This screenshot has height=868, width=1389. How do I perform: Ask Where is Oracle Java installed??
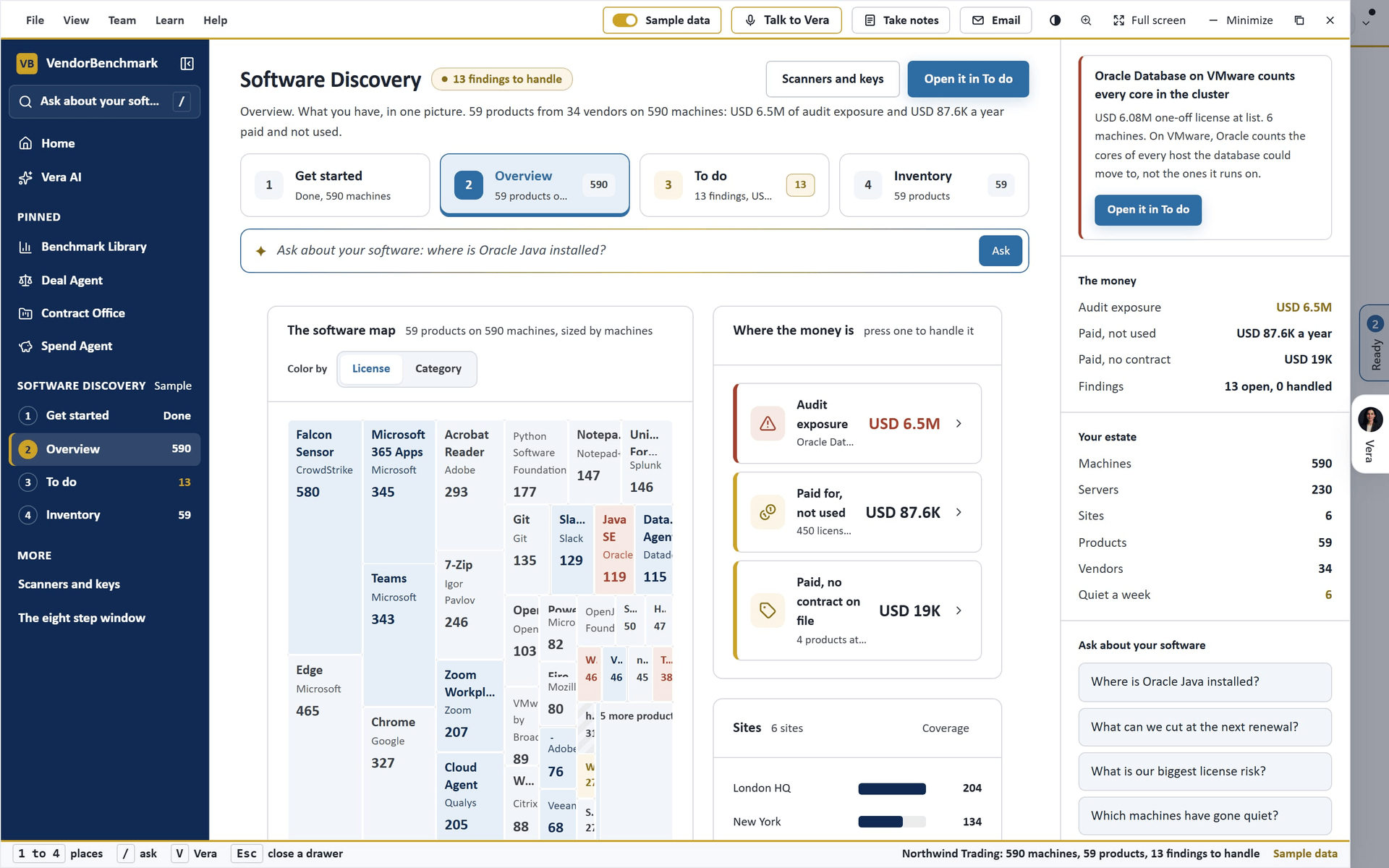pyautogui.click(x=1205, y=682)
